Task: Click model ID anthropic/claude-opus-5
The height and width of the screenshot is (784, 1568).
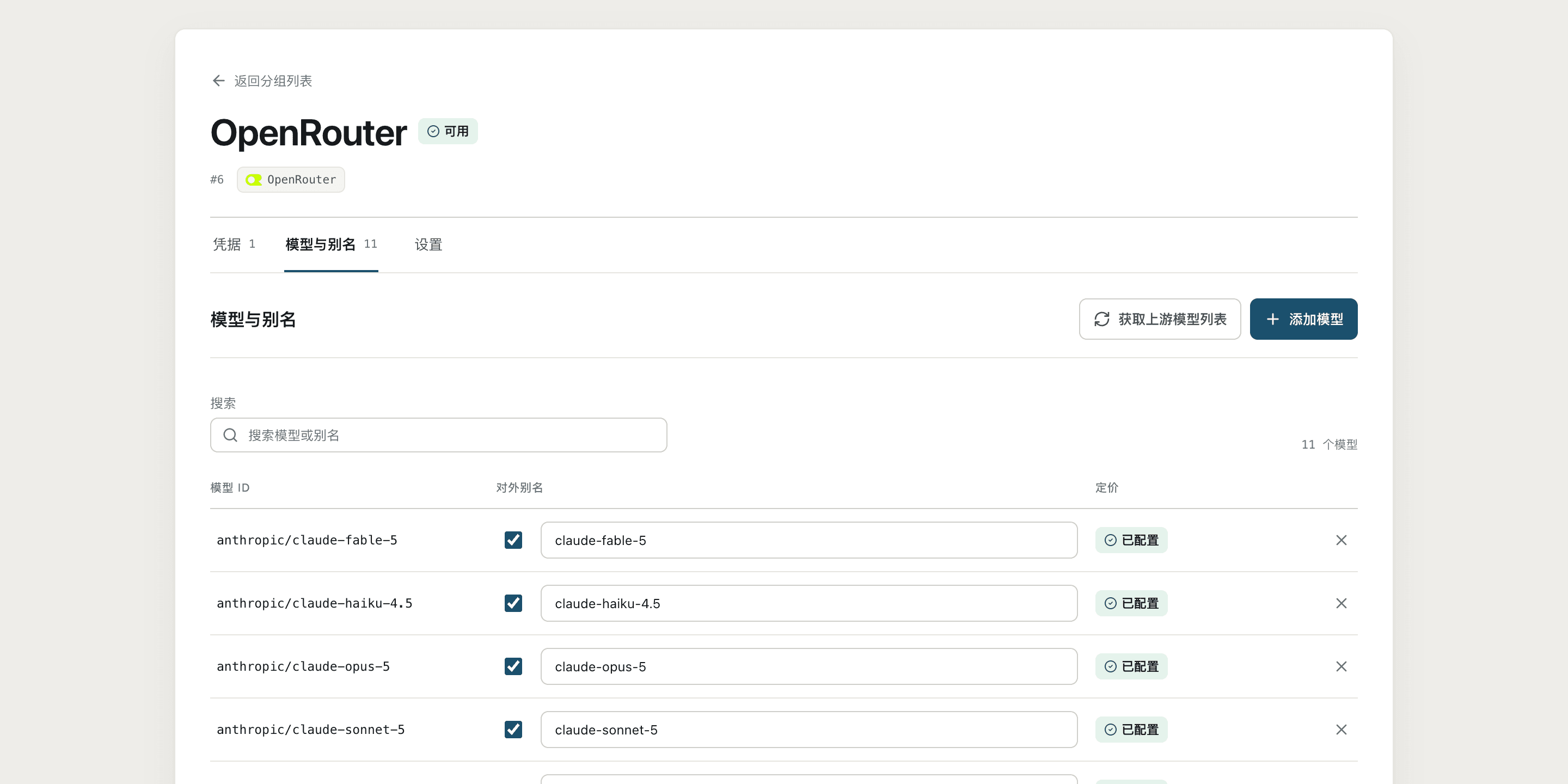Action: click(x=303, y=666)
